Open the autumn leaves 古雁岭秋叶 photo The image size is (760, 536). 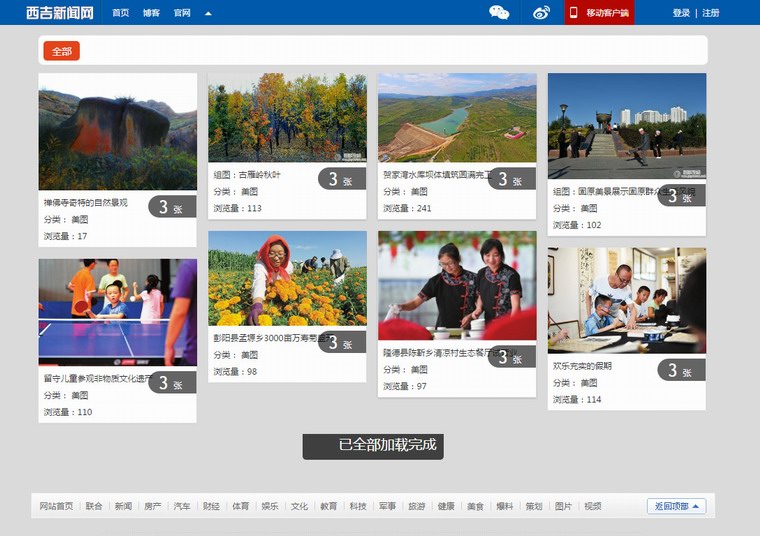pyautogui.click(x=287, y=118)
